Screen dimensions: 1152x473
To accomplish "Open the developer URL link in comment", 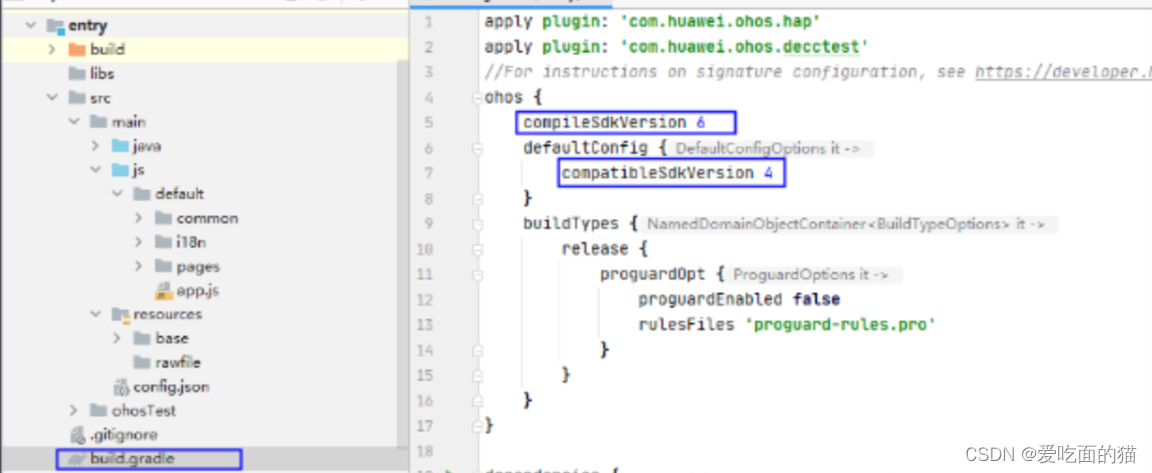I will click(1063, 72).
